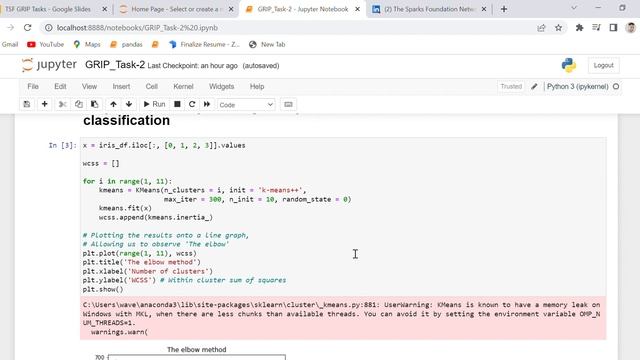640x360 pixels.
Task: Open the Finalize Resume bookmark
Action: click(204, 44)
